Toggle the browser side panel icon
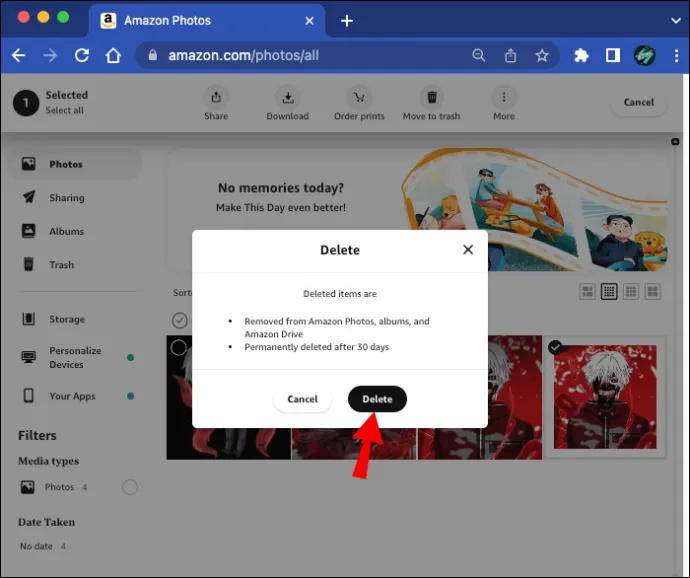The height and width of the screenshot is (578, 690). tap(613, 55)
